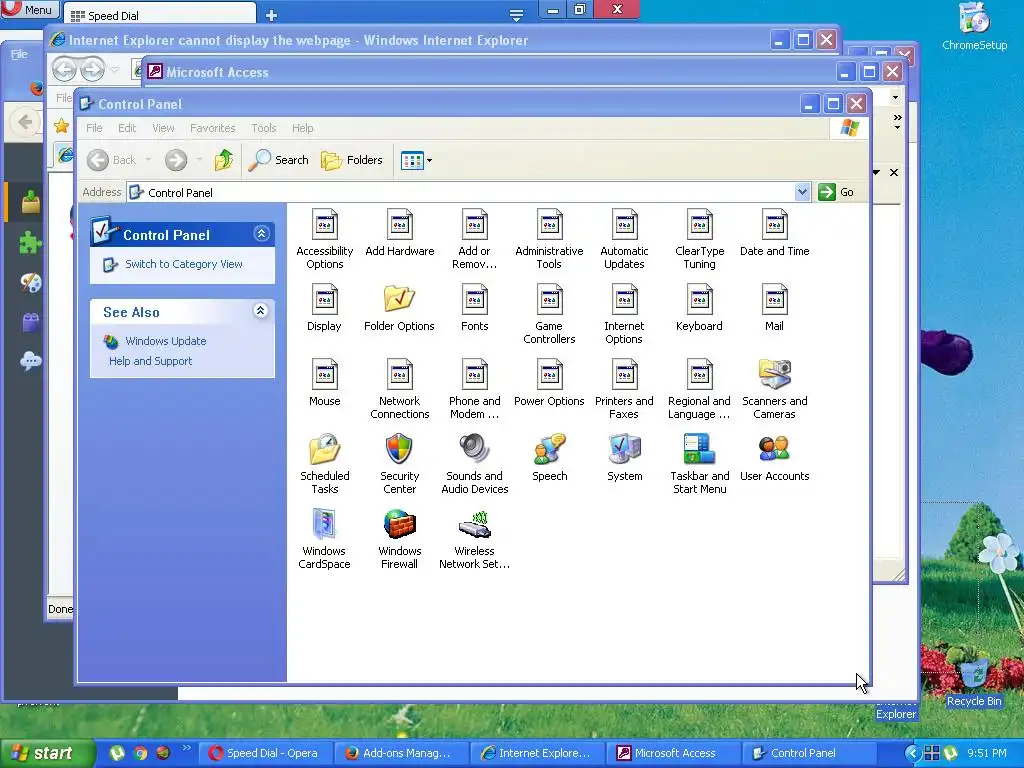Open new tab in Opera window
This screenshot has height=768, width=1024.
point(272,15)
